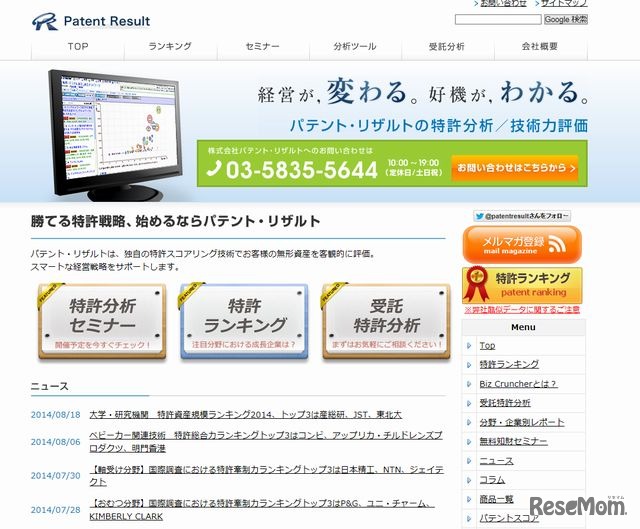Open the 受託分析 navigation tab
Screen dimensions: 640x529
(x=447, y=47)
